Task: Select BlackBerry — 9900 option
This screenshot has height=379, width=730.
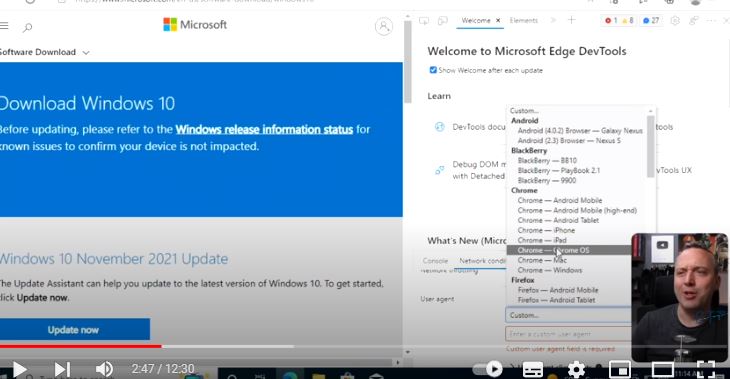Action: click(x=547, y=181)
